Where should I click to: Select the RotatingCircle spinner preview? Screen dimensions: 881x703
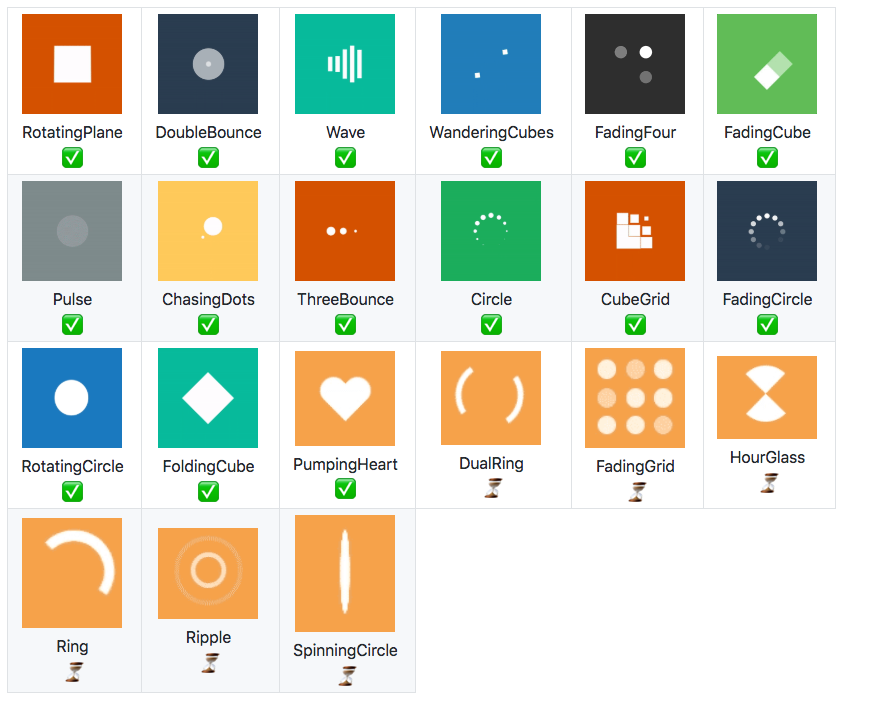[72, 398]
